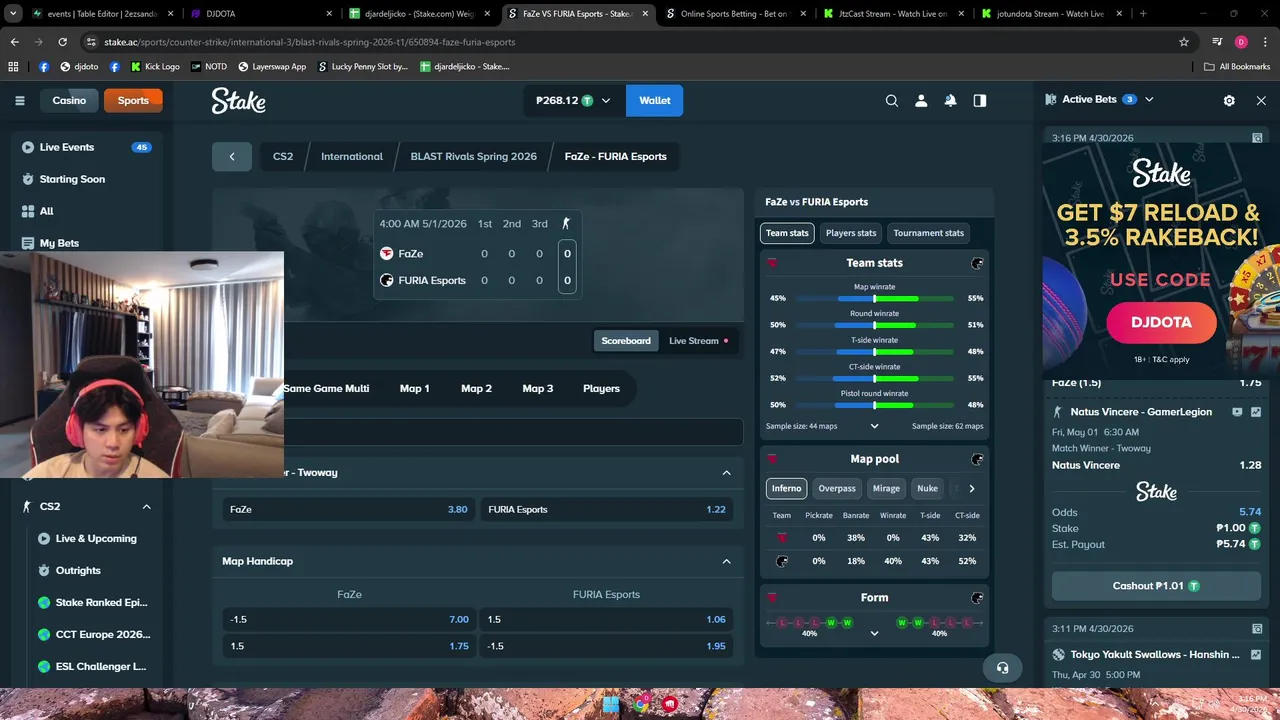The height and width of the screenshot is (720, 1280).
Task: Close the Active Bets panel
Action: (1261, 100)
